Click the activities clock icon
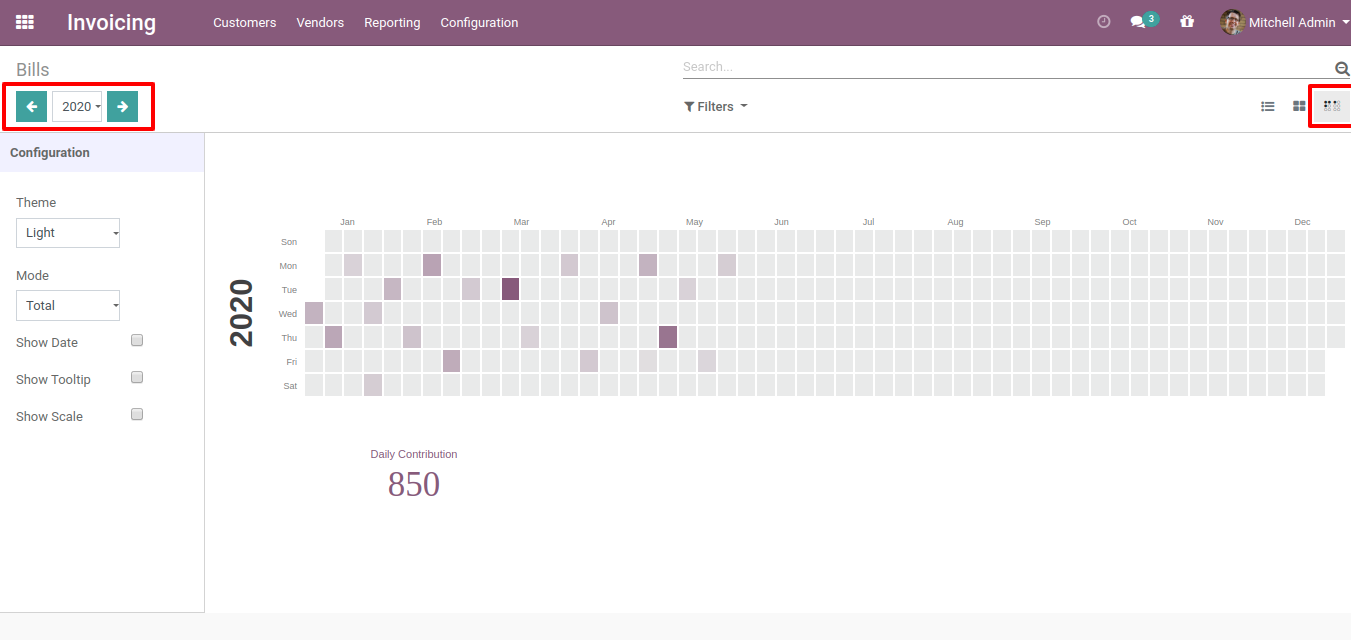The width and height of the screenshot is (1351, 640). [x=1104, y=22]
